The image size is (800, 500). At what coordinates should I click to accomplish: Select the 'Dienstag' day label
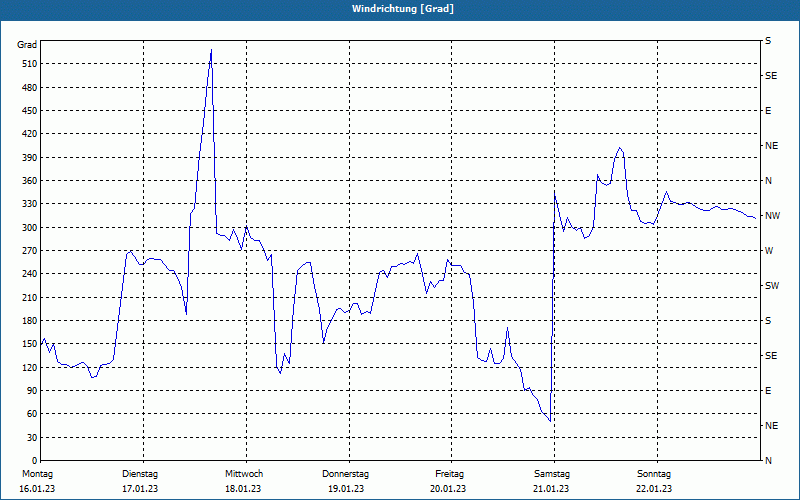pos(140,474)
